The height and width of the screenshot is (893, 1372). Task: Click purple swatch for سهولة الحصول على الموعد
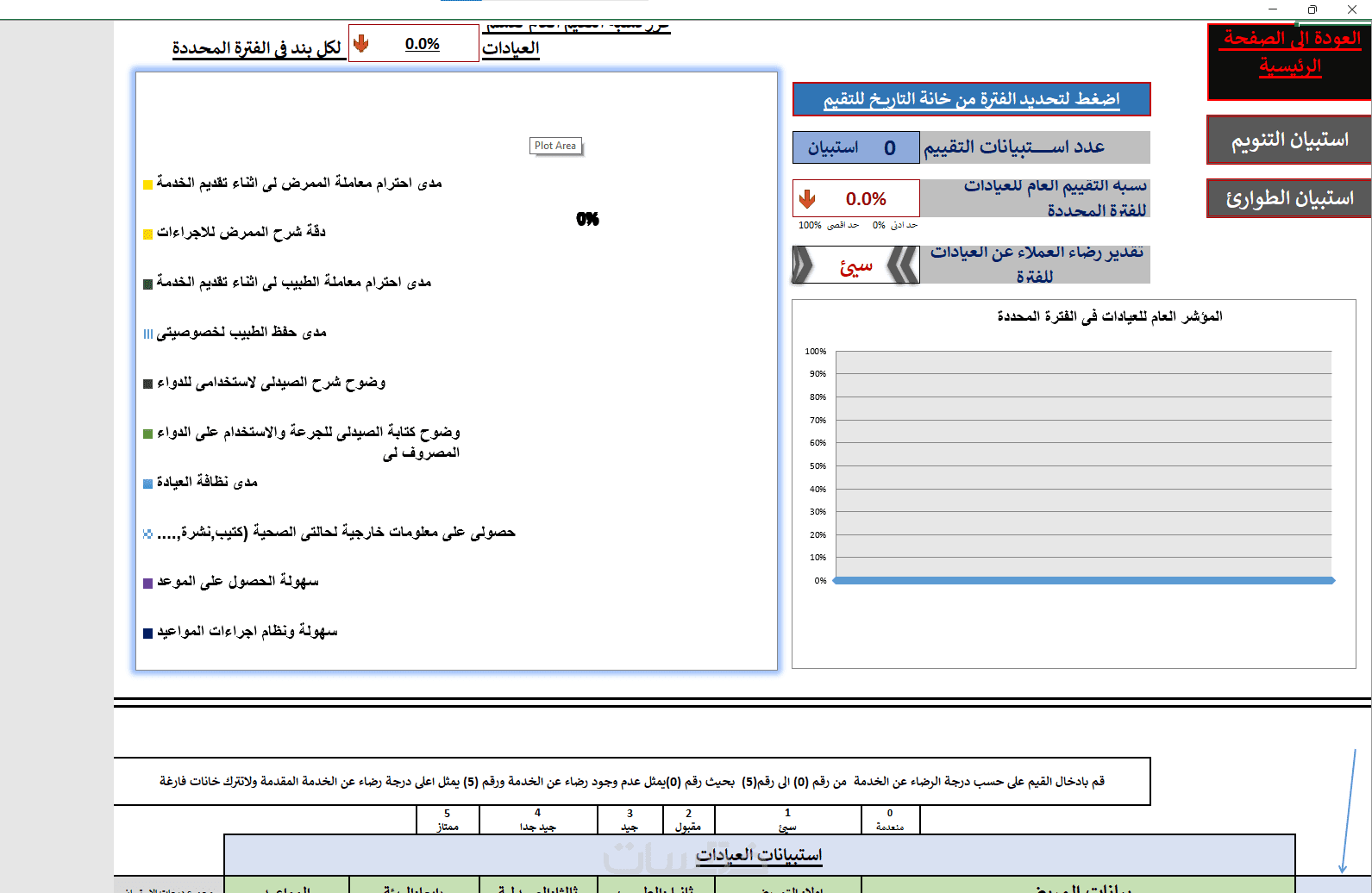[147, 584]
